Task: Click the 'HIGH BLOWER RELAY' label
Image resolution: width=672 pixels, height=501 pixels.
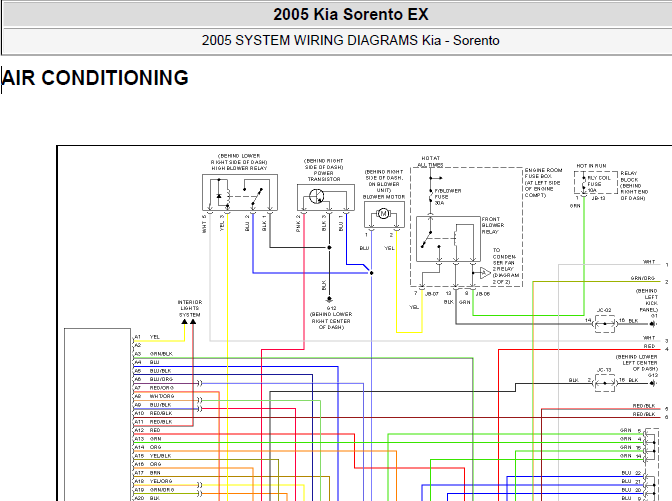Action: coord(239,168)
